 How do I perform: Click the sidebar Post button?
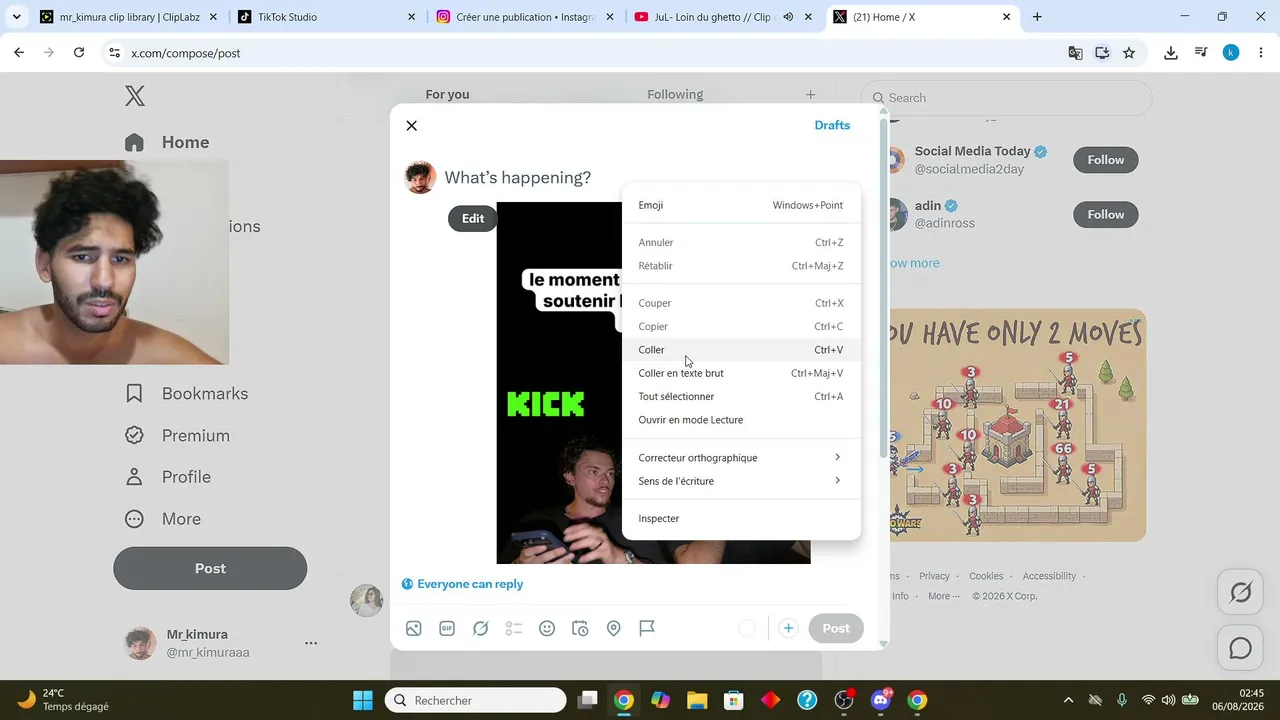[x=210, y=568]
